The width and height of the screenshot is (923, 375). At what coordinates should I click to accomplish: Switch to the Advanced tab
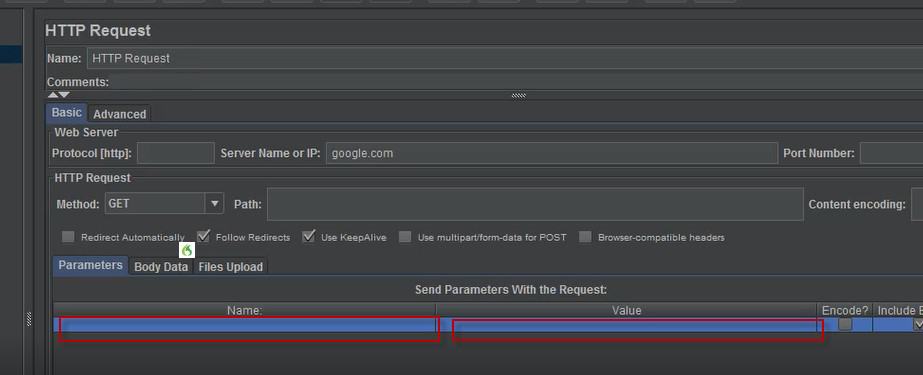tap(119, 114)
